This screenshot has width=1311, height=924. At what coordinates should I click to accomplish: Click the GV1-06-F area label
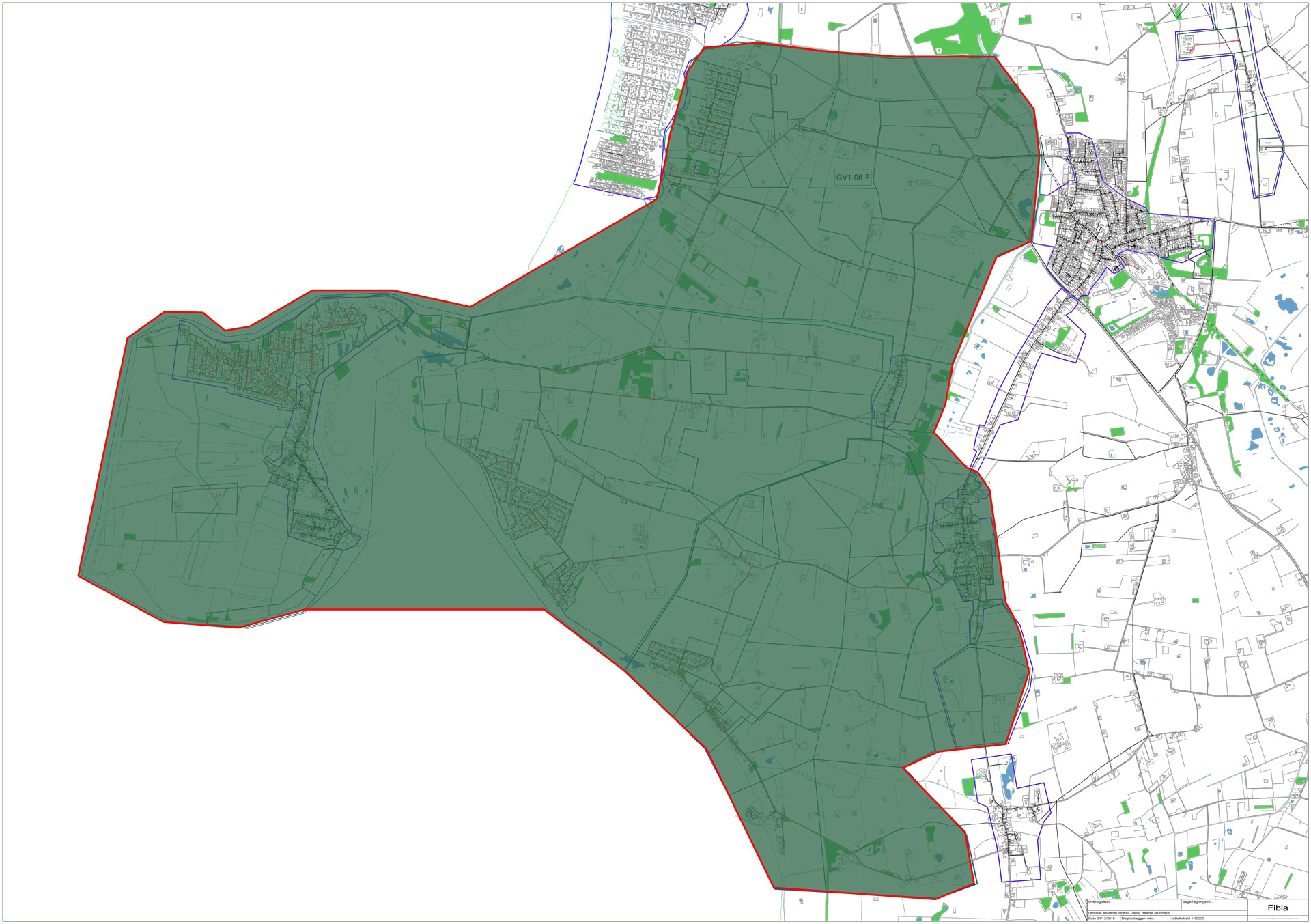tap(853, 178)
